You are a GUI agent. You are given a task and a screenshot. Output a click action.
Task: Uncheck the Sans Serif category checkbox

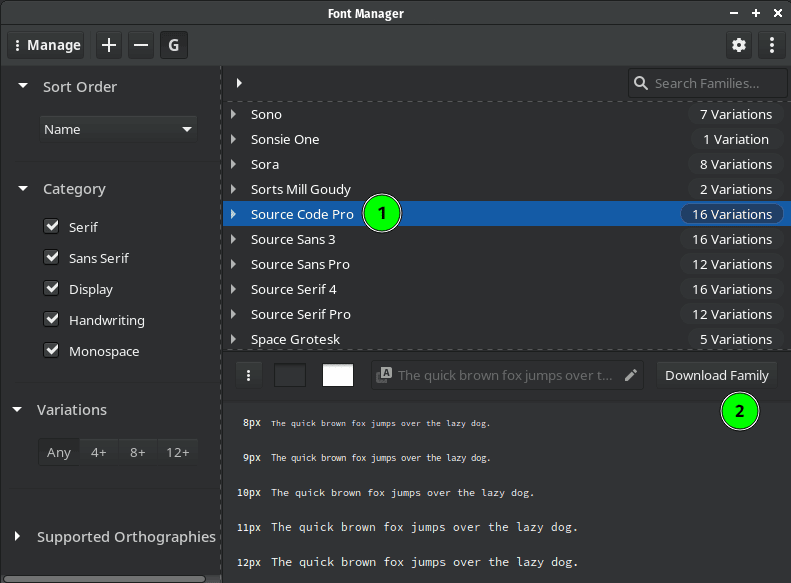coord(51,258)
